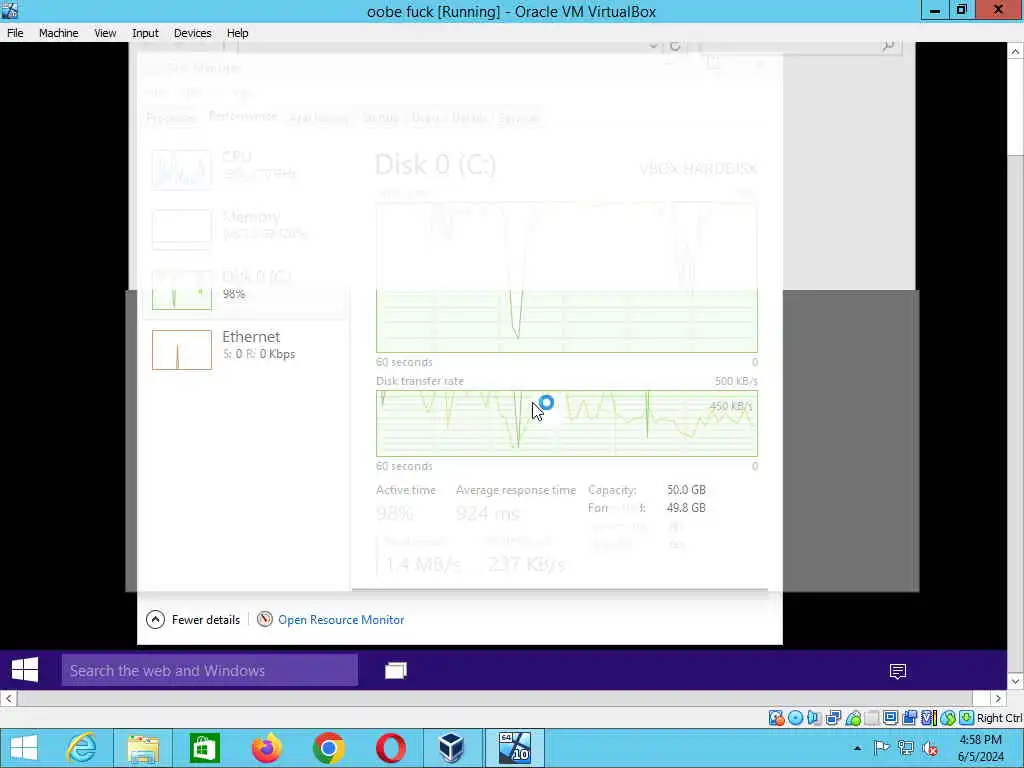Switch to the Performance tab
Viewport: 1024px width, 768px height.
click(x=242, y=116)
